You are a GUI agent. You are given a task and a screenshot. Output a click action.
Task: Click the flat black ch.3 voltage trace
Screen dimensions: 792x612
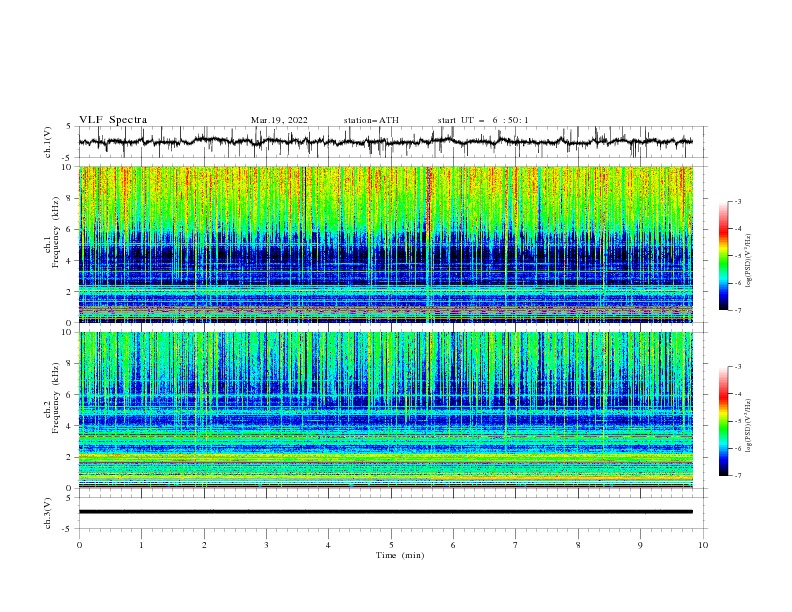point(385,512)
